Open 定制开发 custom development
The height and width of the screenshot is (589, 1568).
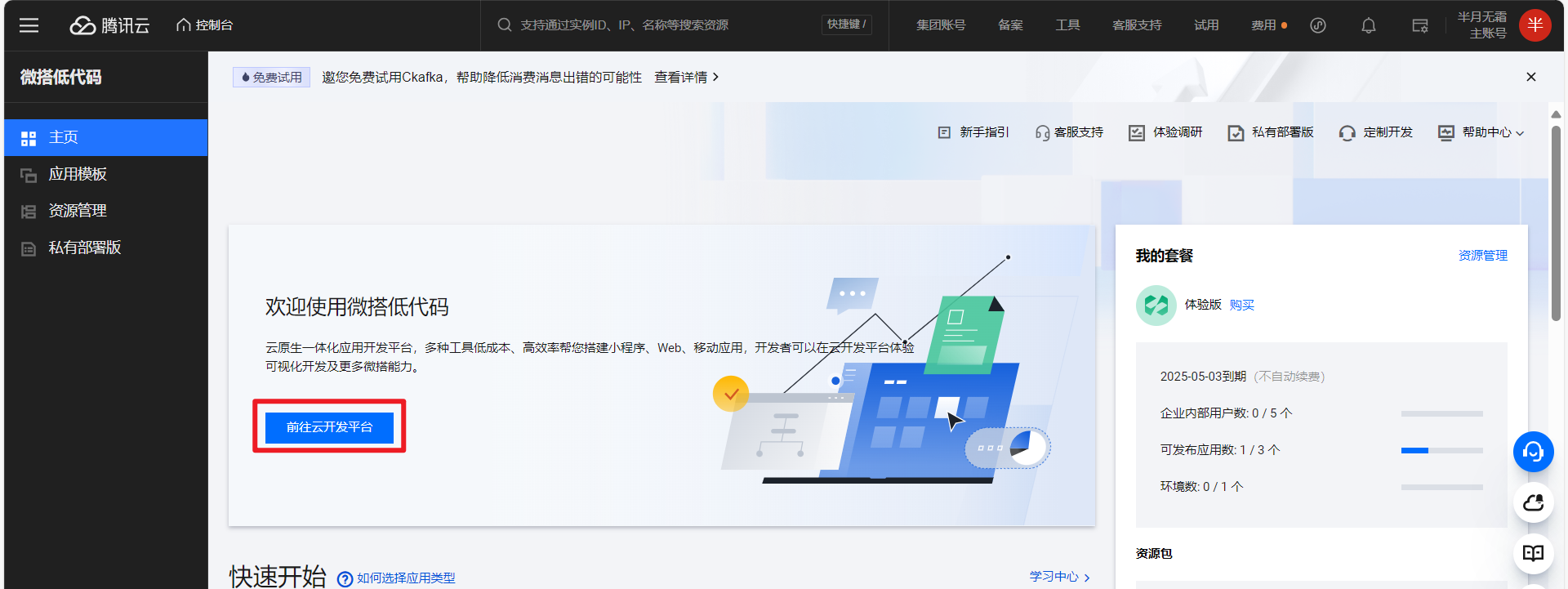(1375, 132)
